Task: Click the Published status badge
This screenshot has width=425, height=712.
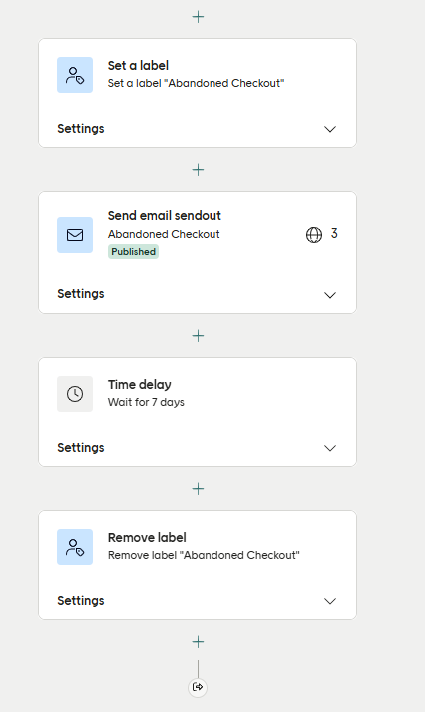Action: coord(133,252)
